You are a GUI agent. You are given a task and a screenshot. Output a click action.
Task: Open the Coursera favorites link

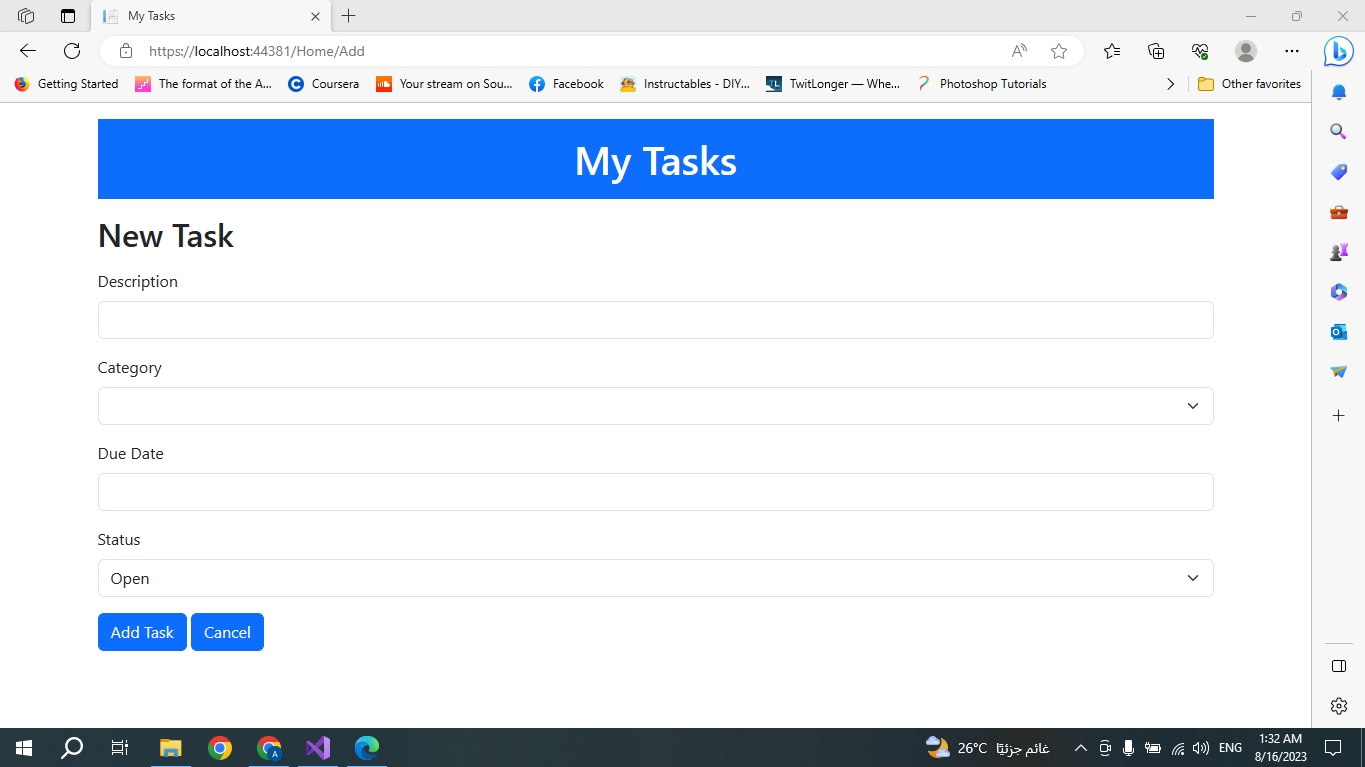(323, 84)
